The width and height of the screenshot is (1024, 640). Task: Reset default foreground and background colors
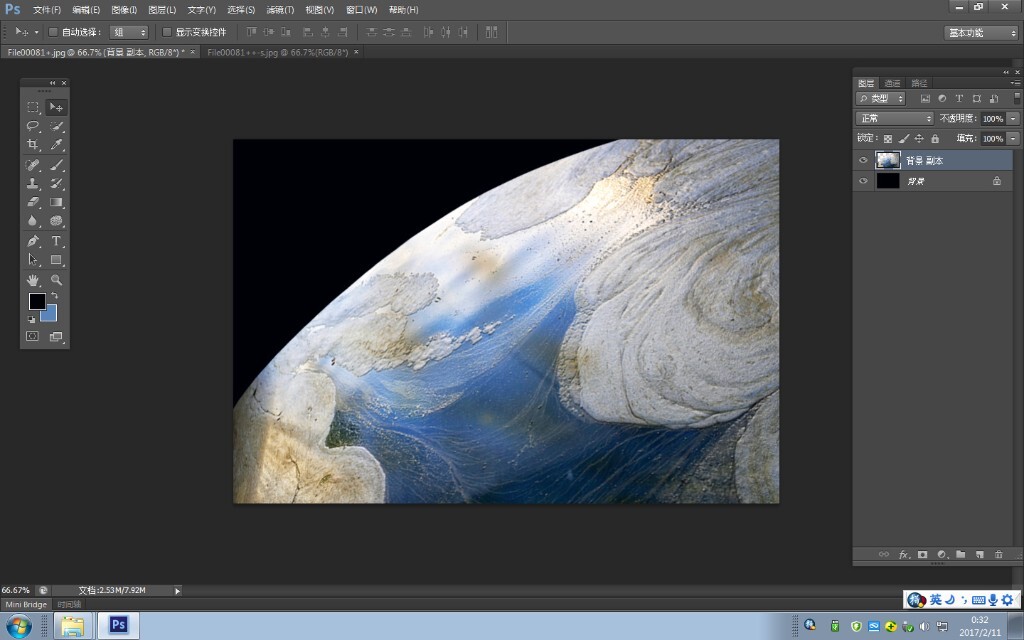31,319
